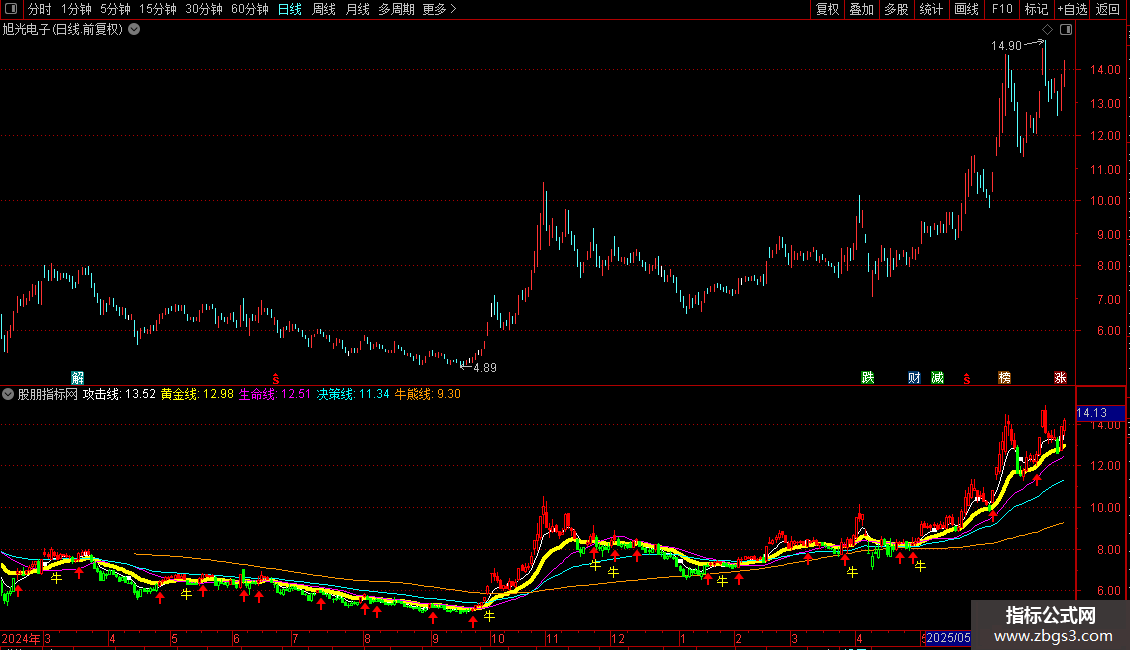Select the 5分钟 period
1130x650 pixels.
click(x=115, y=9)
